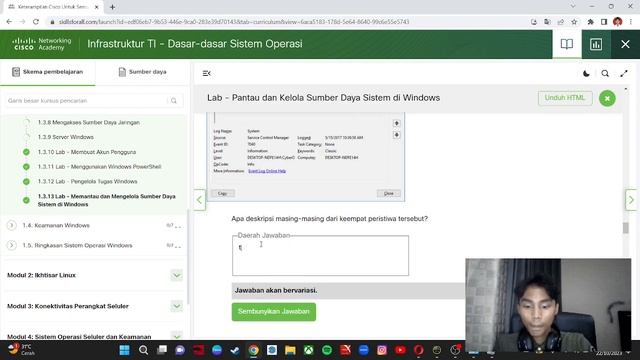Open File Explorer from the taskbar
640x360 pixels.
[x=290, y=350]
